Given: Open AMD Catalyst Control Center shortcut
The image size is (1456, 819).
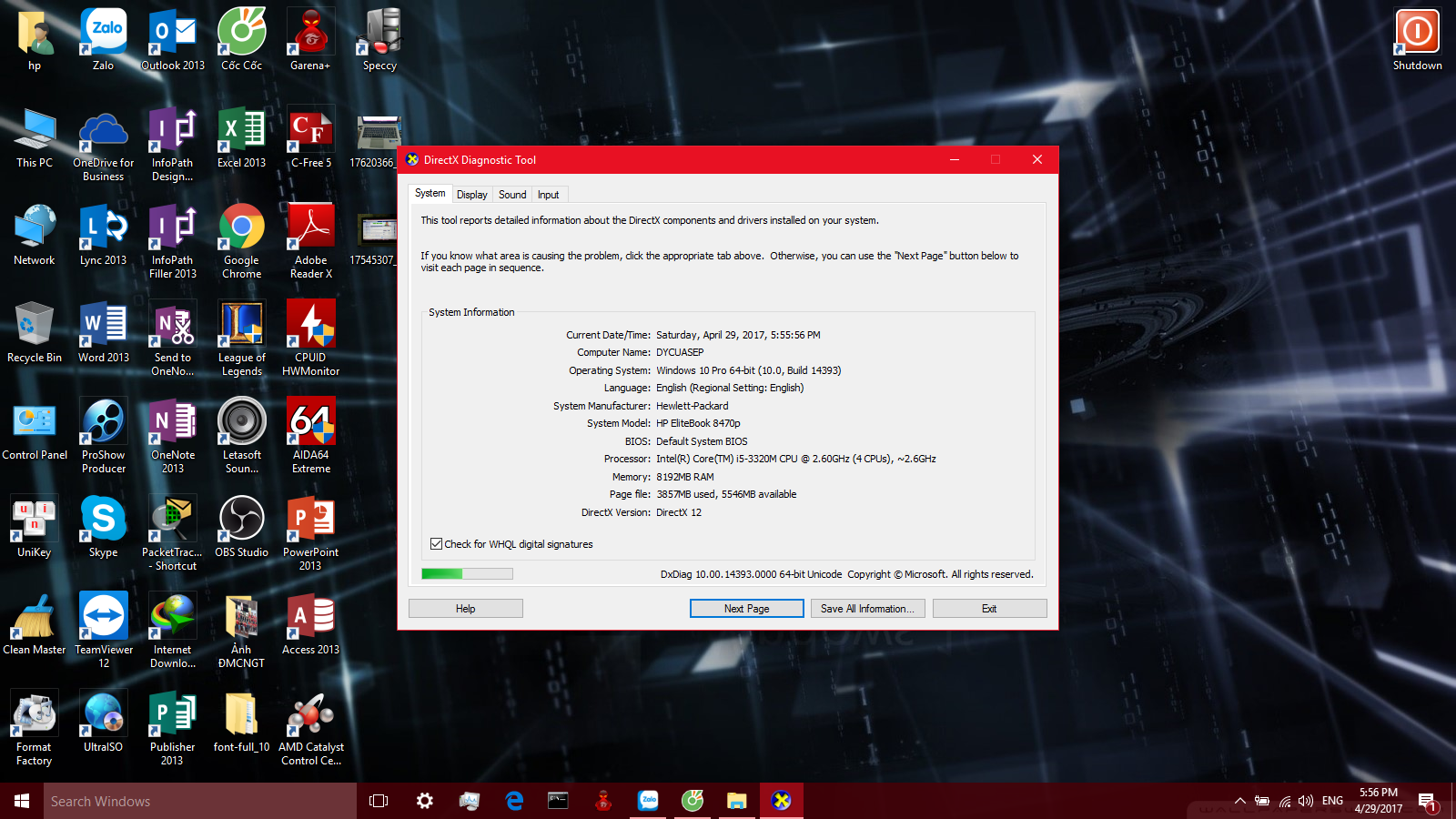Looking at the screenshot, I should pyautogui.click(x=310, y=728).
